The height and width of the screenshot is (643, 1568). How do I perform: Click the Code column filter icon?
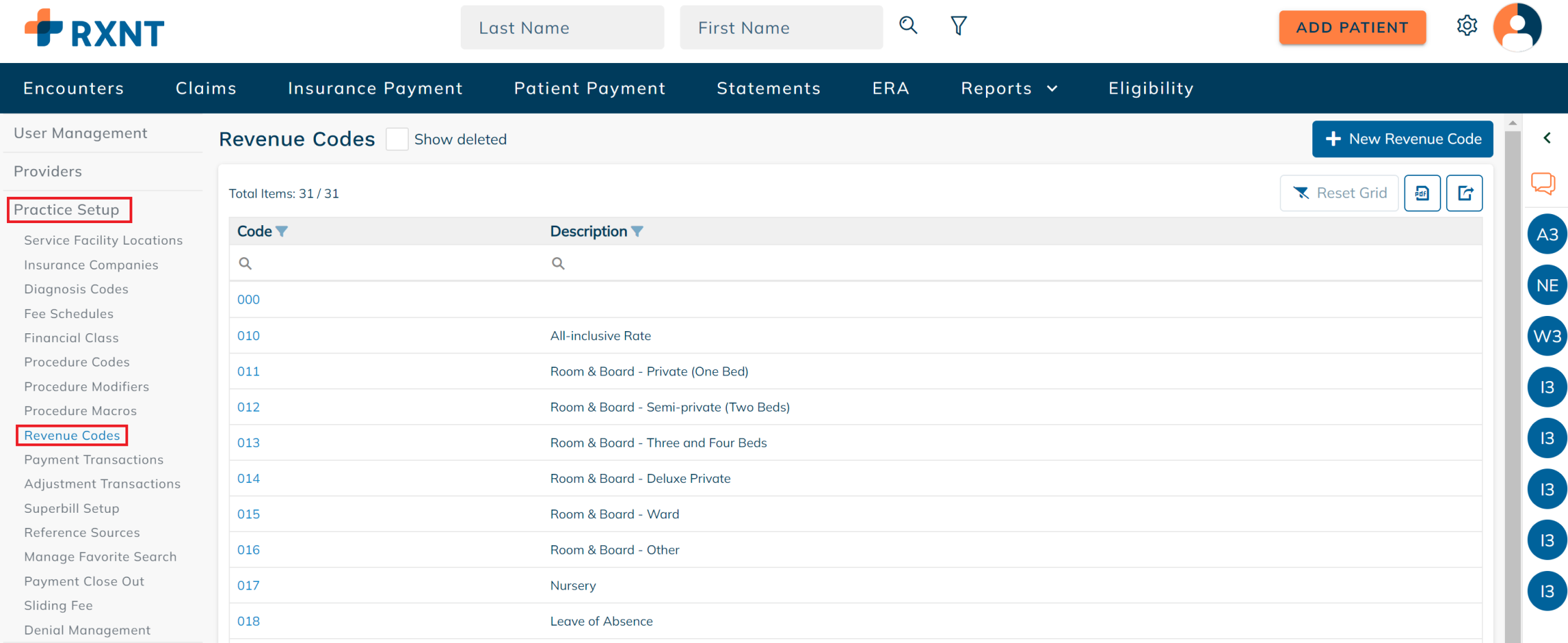tap(282, 231)
